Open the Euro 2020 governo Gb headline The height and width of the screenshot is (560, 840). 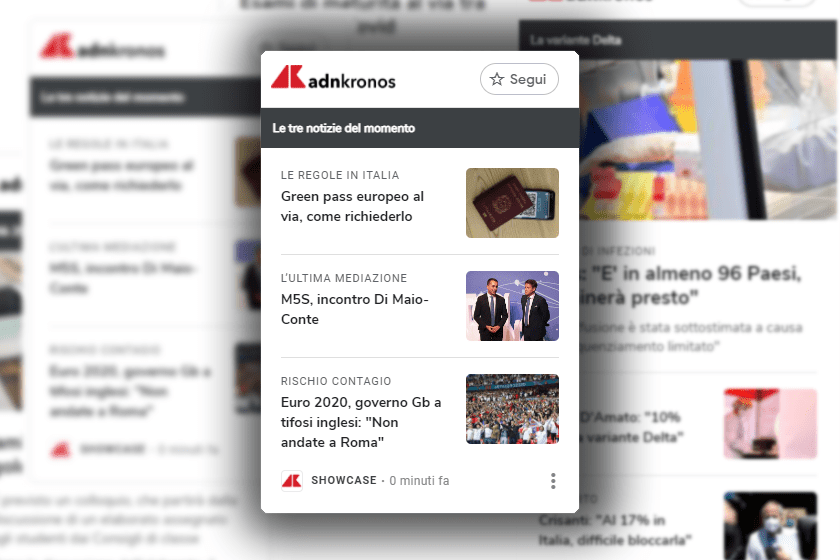click(361, 422)
